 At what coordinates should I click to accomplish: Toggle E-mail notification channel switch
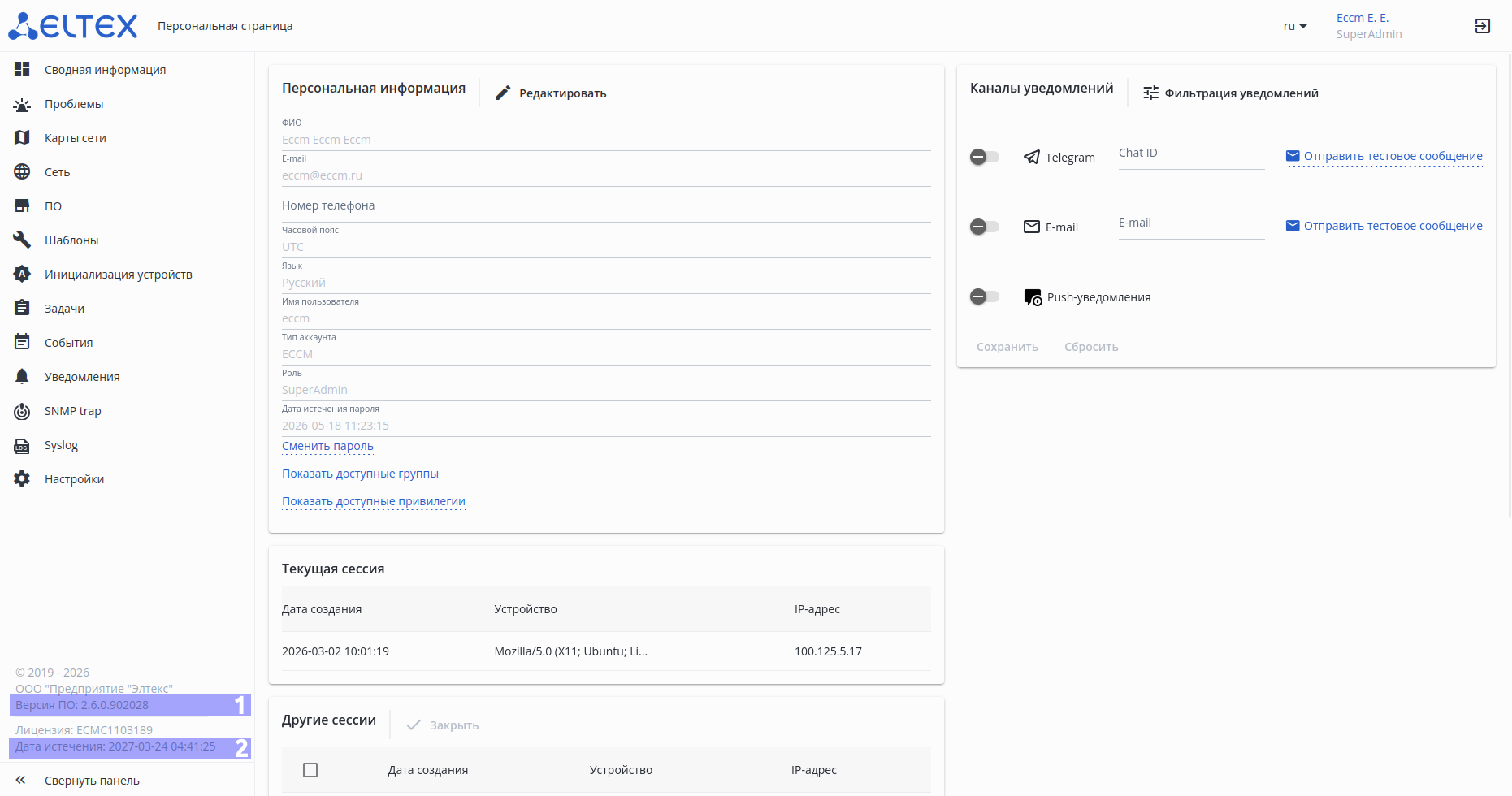point(985,227)
